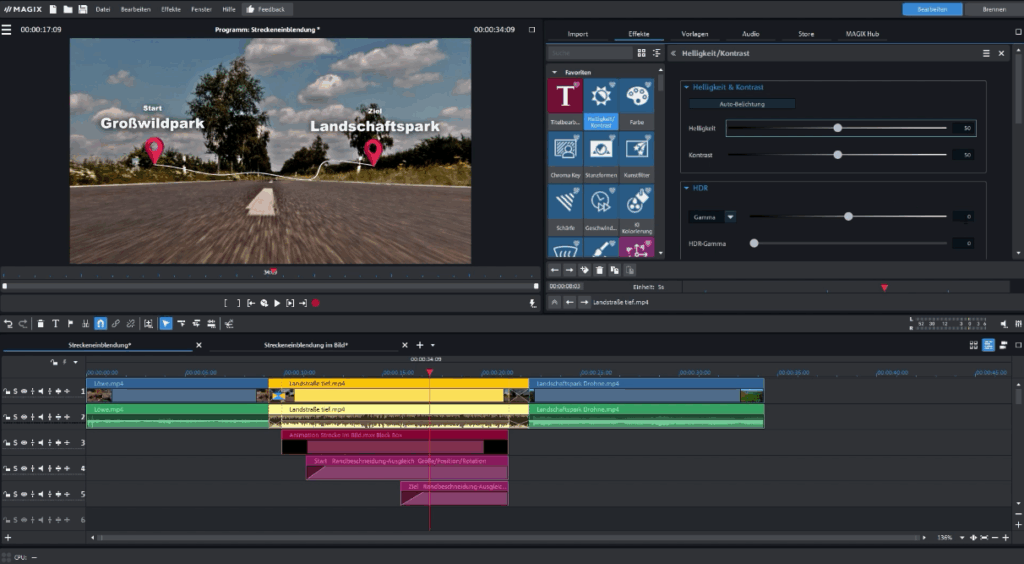Toggle the lock on track 3
This screenshot has width=1024, height=564.
pyautogui.click(x=6, y=442)
